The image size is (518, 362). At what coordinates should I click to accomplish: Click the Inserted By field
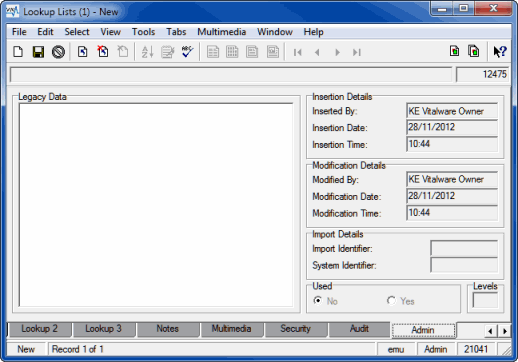coord(452,111)
